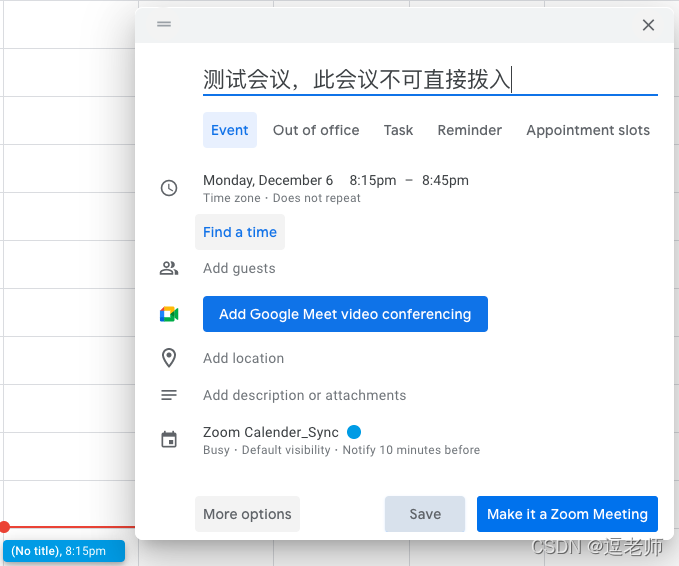The height and width of the screenshot is (566, 679).
Task: Switch to the Reminder tab
Action: click(x=469, y=130)
